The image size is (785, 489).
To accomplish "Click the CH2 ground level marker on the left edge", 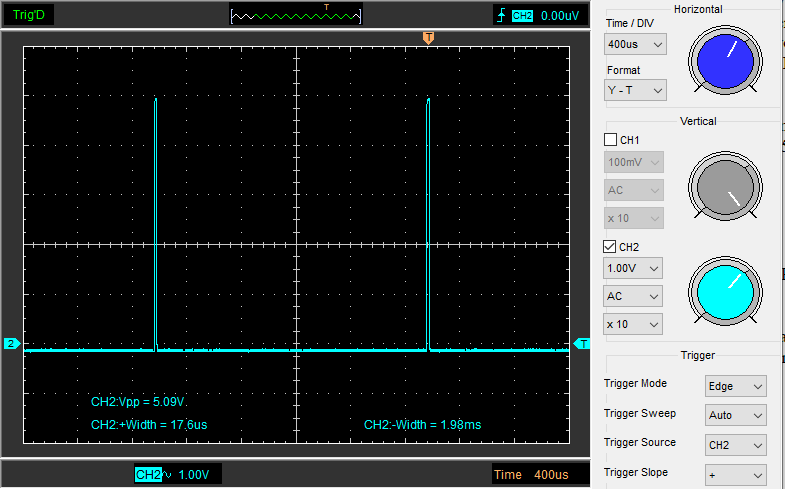I will (12, 344).
